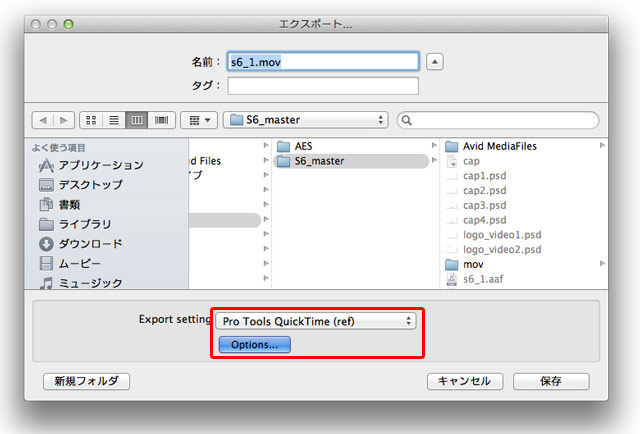640x434 pixels.
Task: Select デスクトップ in the sidebar
Action: (x=80, y=185)
